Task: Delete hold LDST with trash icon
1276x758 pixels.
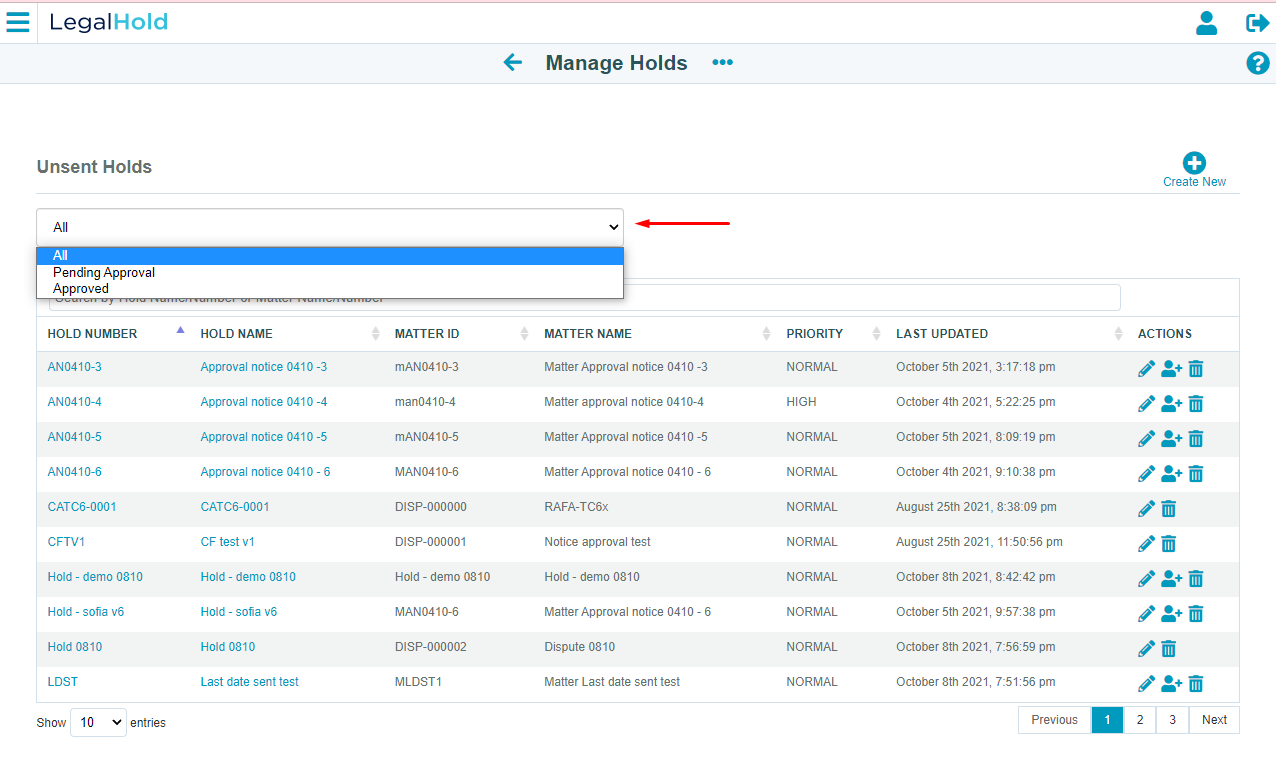Action: pos(1195,684)
